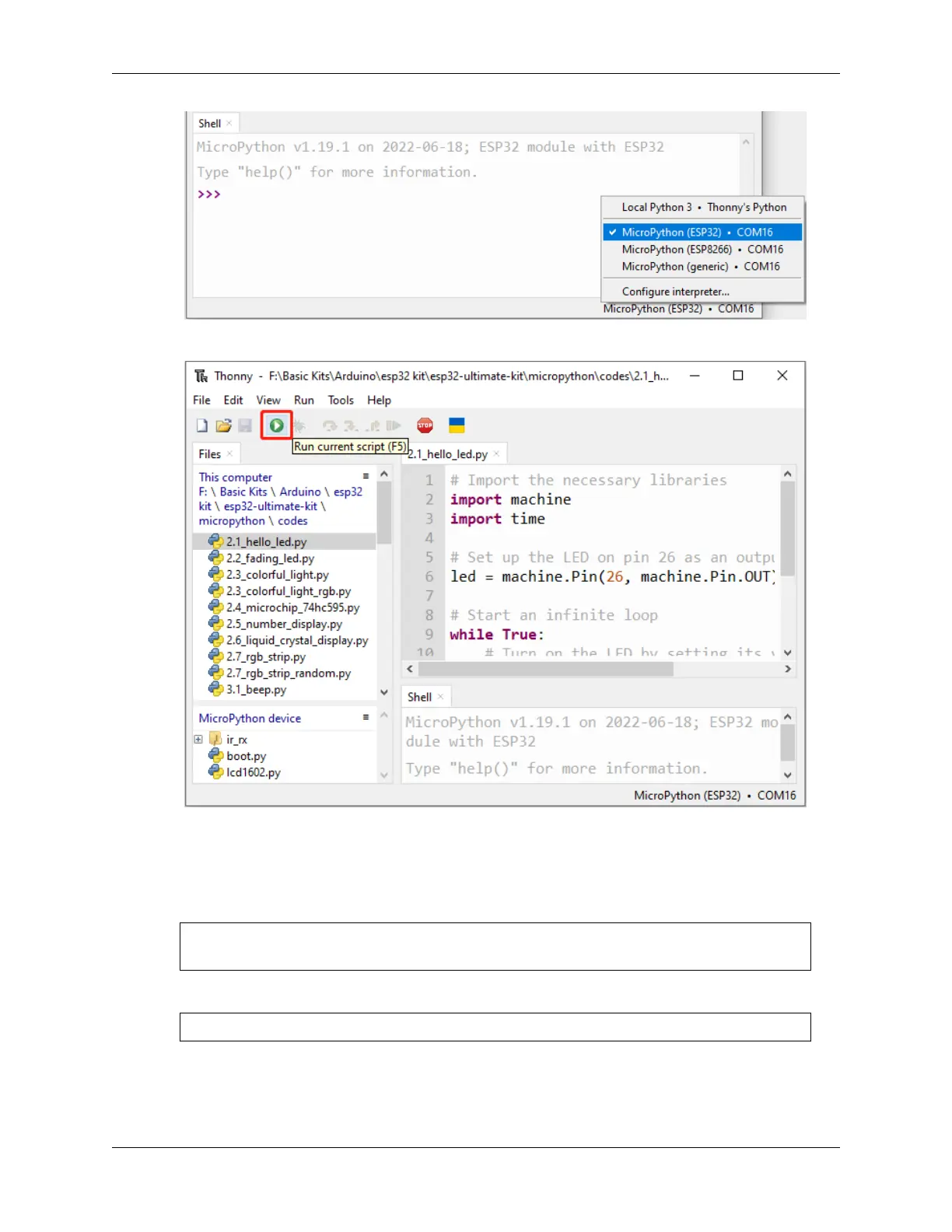The height and width of the screenshot is (1232, 952).
Task: Click 'Basic Kits' in the path breadcrumb
Action: tap(243, 492)
